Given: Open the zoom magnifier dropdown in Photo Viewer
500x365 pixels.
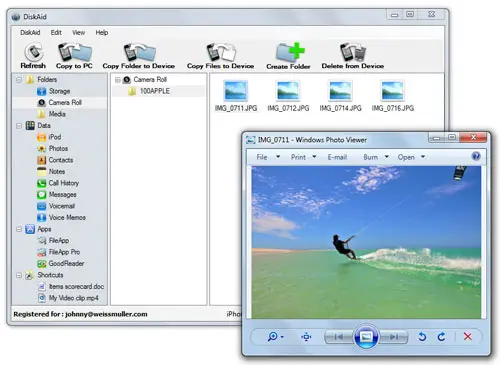Looking at the screenshot, I should [275, 337].
